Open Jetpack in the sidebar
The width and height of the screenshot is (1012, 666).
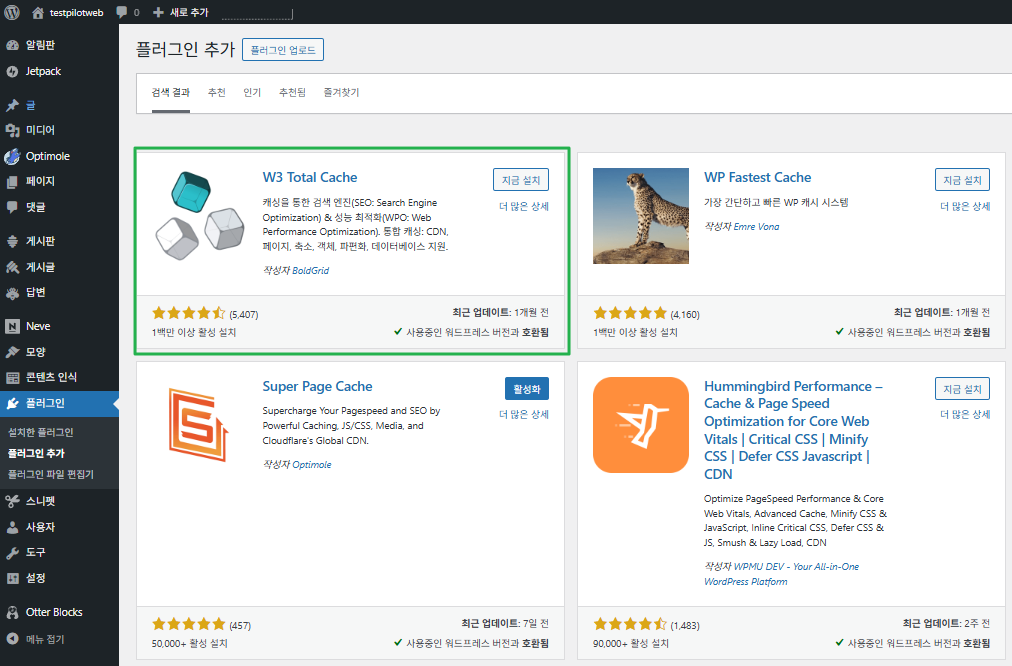pos(43,71)
